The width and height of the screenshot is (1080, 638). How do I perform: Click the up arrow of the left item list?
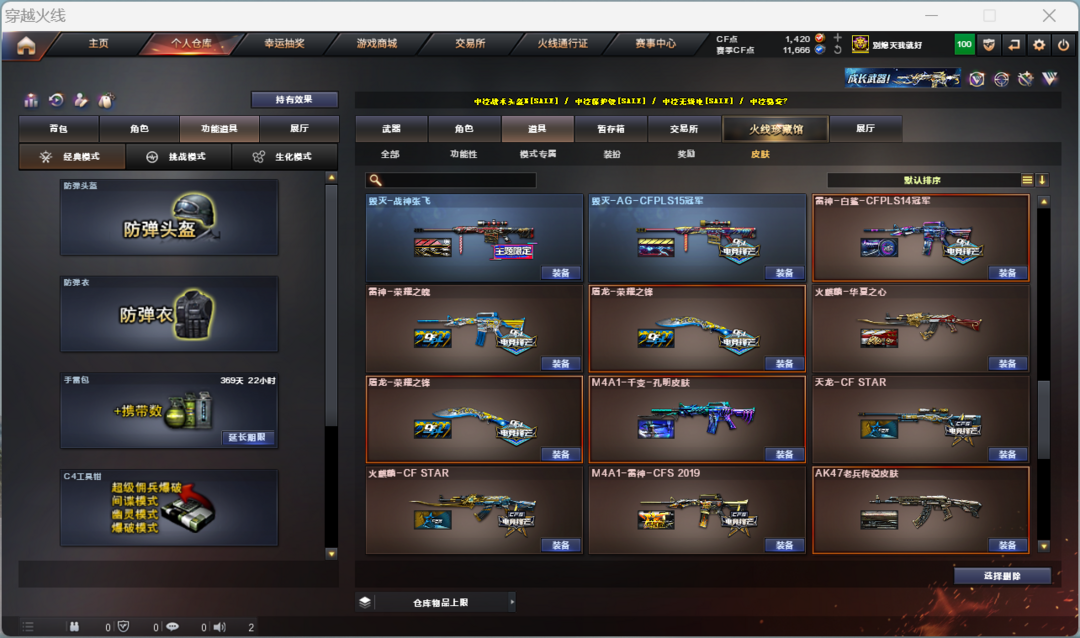pyautogui.click(x=331, y=178)
